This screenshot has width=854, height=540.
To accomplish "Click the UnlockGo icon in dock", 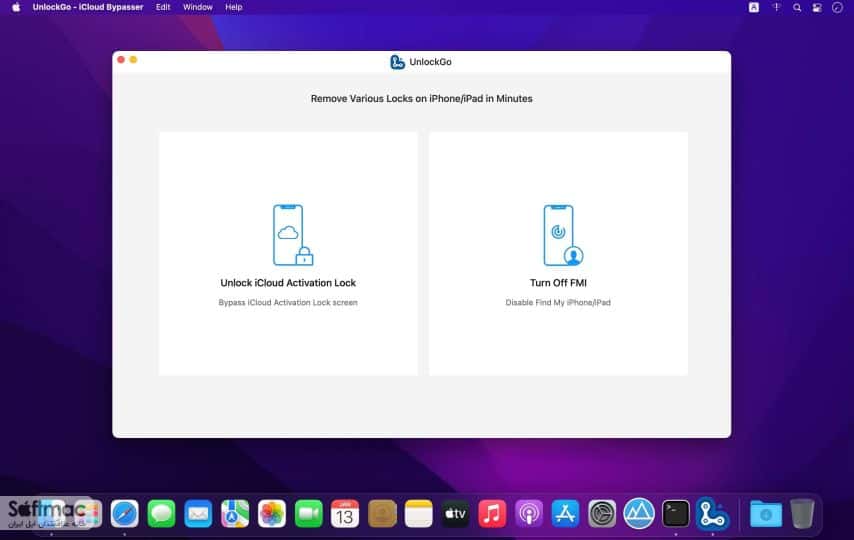I will (712, 514).
